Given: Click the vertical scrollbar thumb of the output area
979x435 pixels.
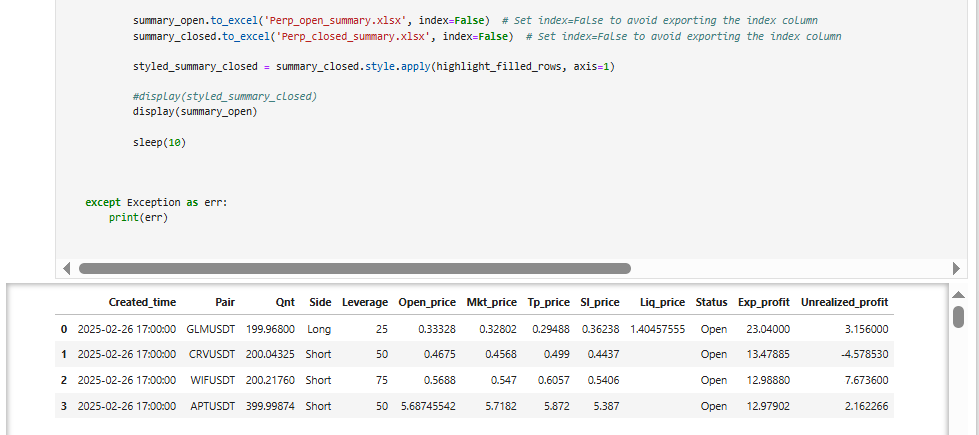Looking at the screenshot, I should [958, 316].
